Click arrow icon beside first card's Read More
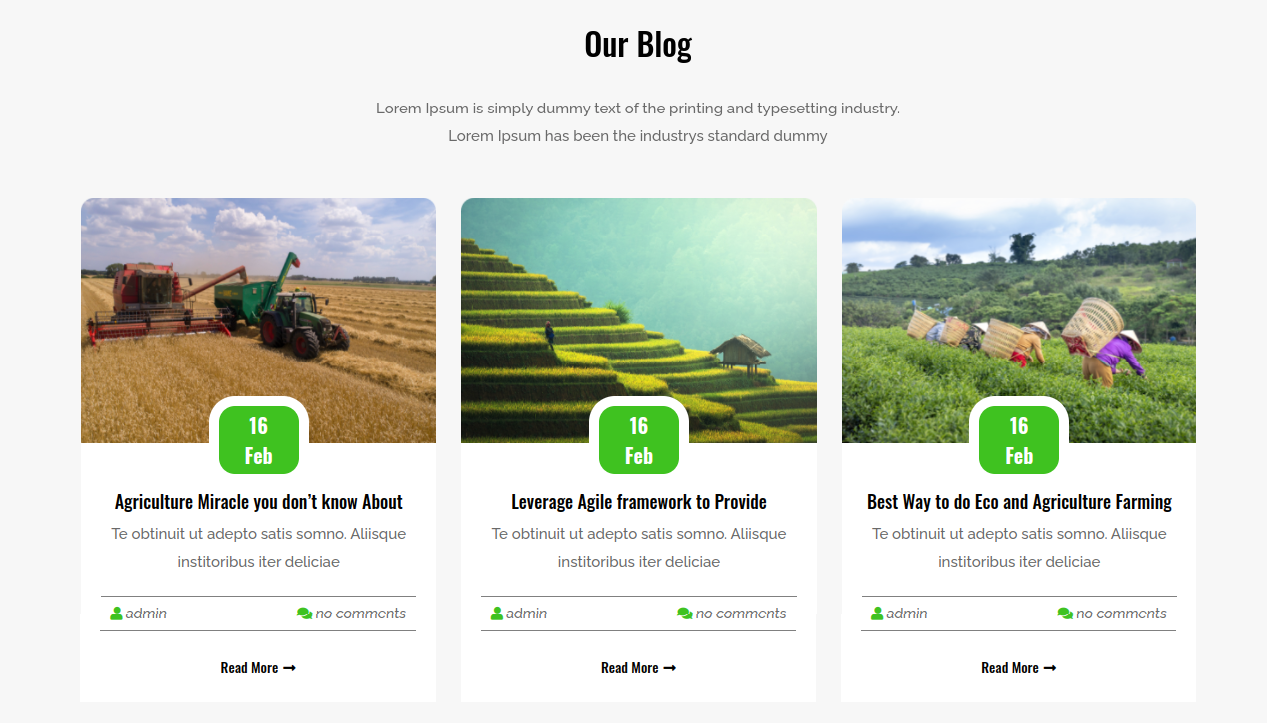The width and height of the screenshot is (1267, 723). click(289, 668)
